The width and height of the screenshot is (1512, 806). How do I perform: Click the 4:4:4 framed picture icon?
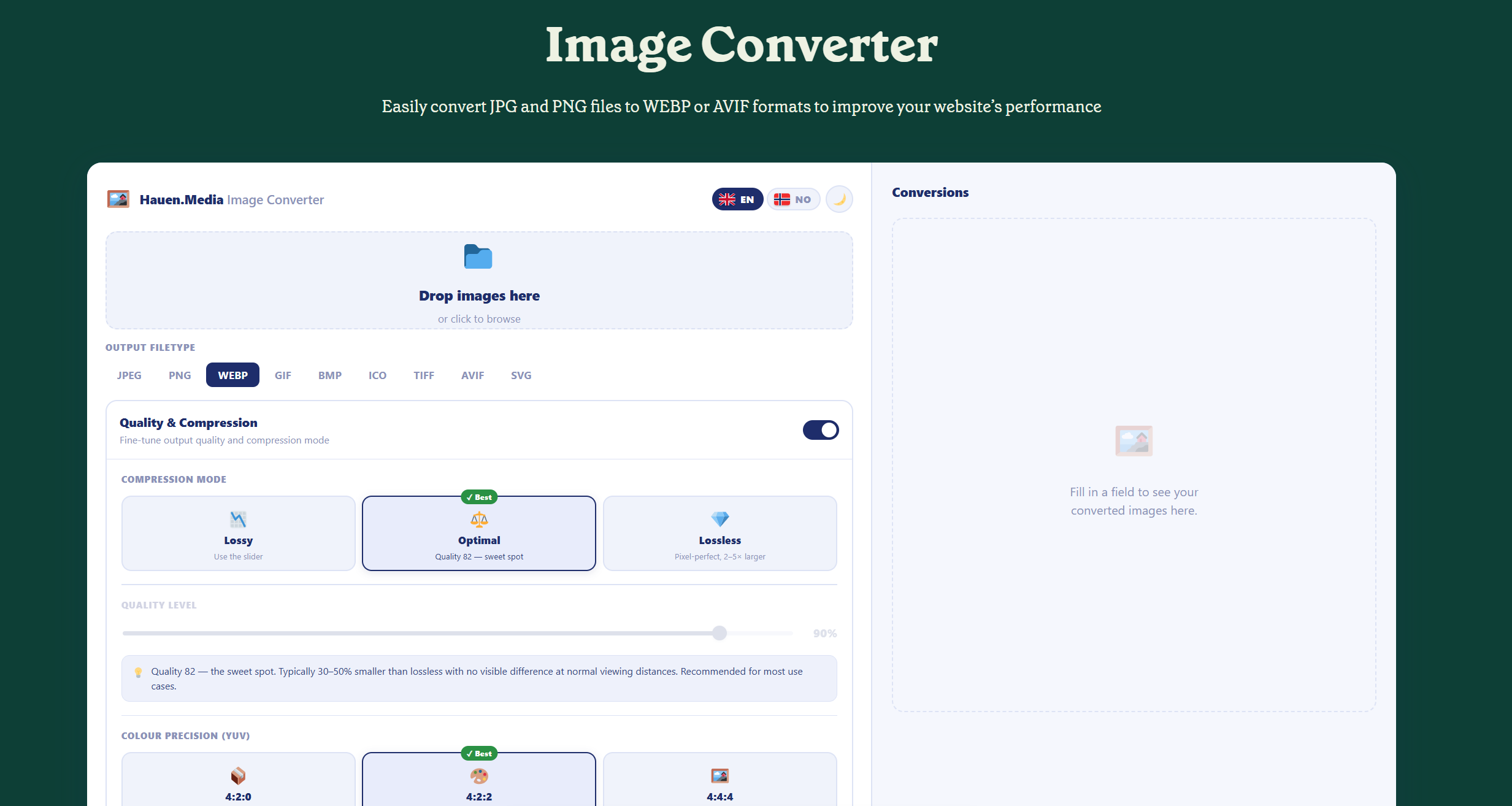[x=720, y=776]
